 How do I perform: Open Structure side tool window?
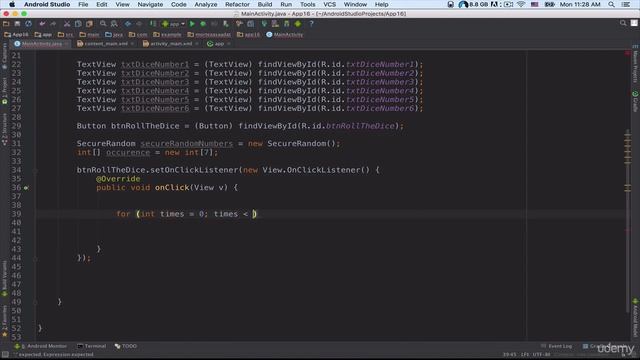(4, 129)
